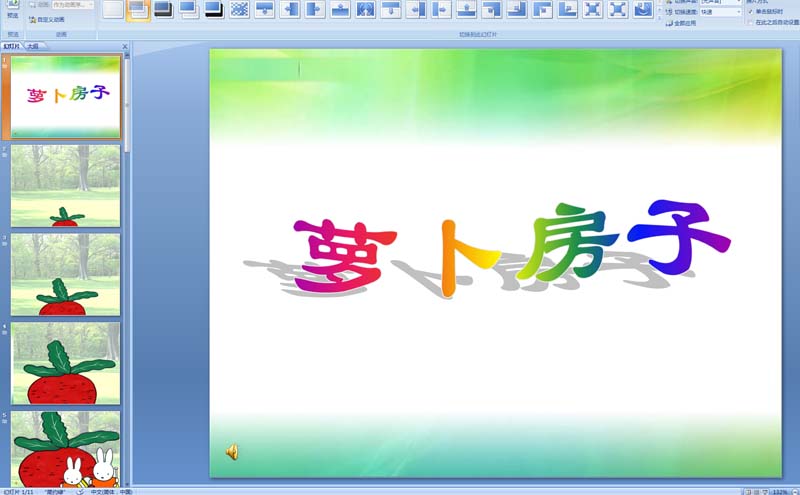The width and height of the screenshot is (800, 495).
Task: Toggle the 'On Mouse Click' (单击鼠标时) checkbox
Action: 751,12
